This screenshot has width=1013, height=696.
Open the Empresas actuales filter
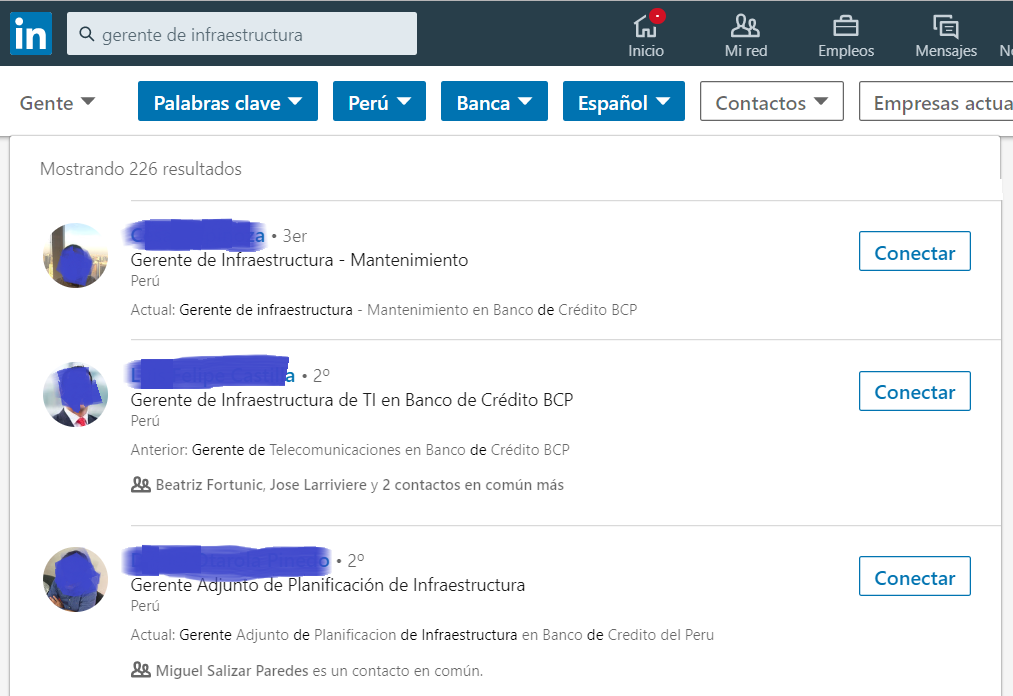coord(940,102)
